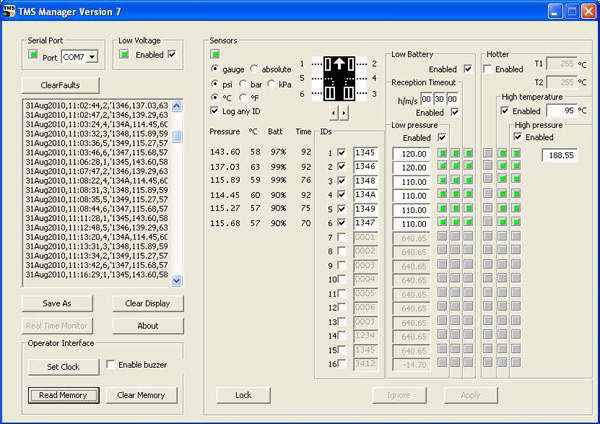Click High temperature value field 95
Screen dimensions: 600x424
562,111
